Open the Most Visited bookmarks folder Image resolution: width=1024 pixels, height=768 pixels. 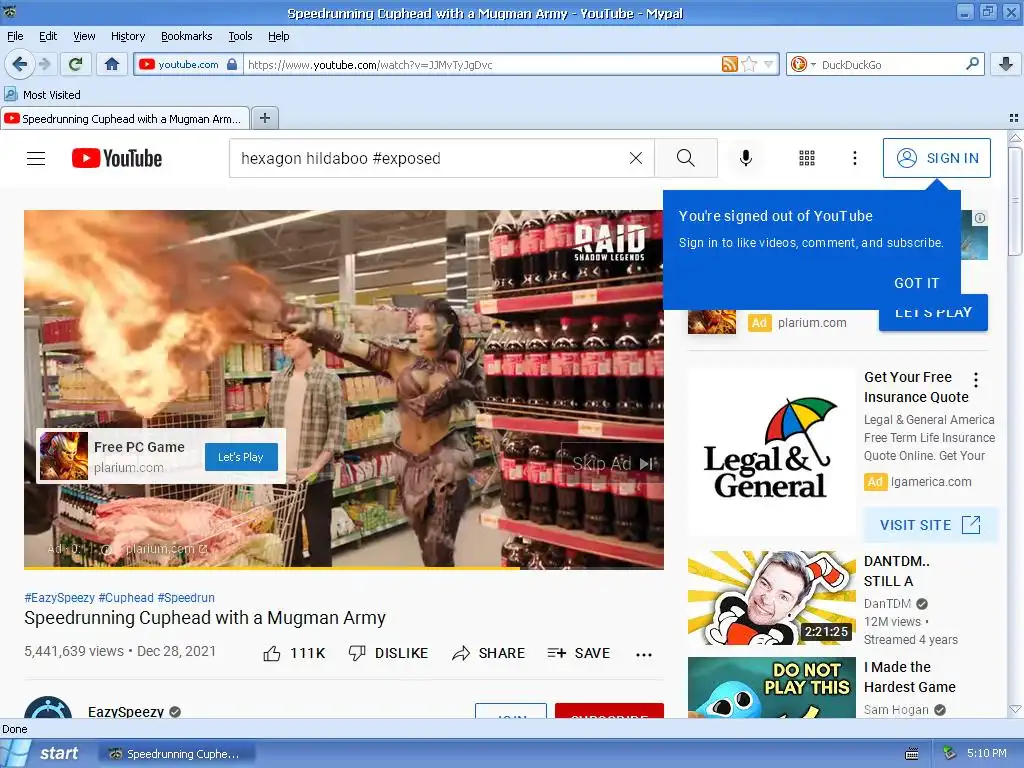click(x=42, y=95)
